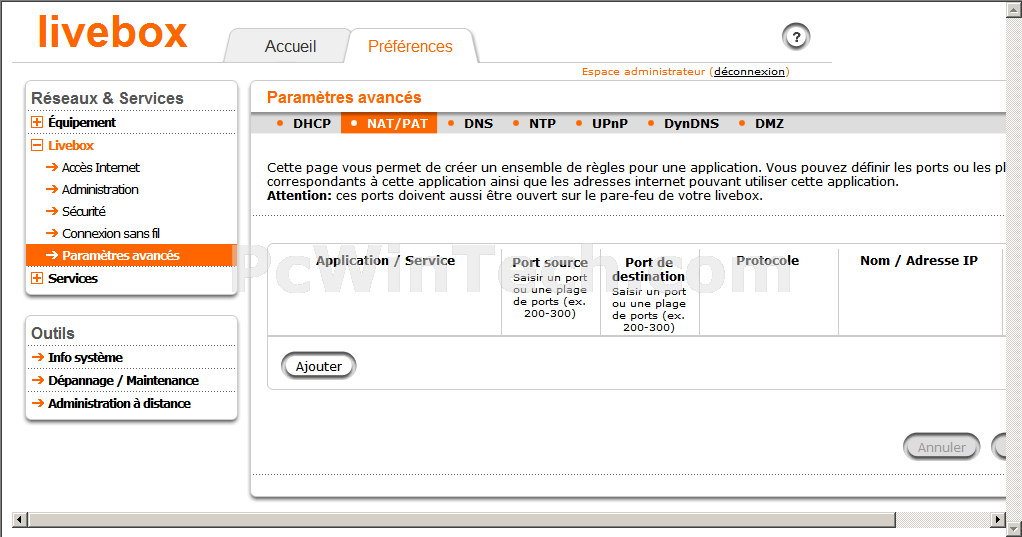Open Administration à distance
Screen dimensions: 1022x537
119,404
